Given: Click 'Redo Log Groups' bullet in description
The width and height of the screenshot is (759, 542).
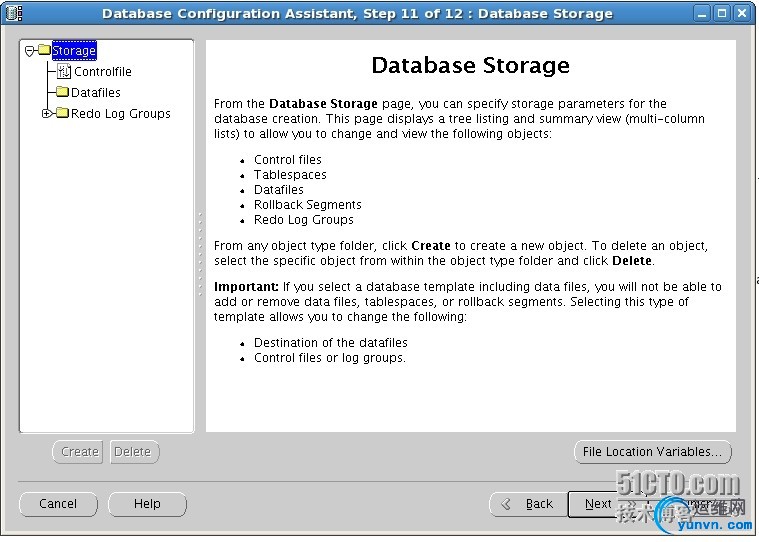Looking at the screenshot, I should point(304,220).
